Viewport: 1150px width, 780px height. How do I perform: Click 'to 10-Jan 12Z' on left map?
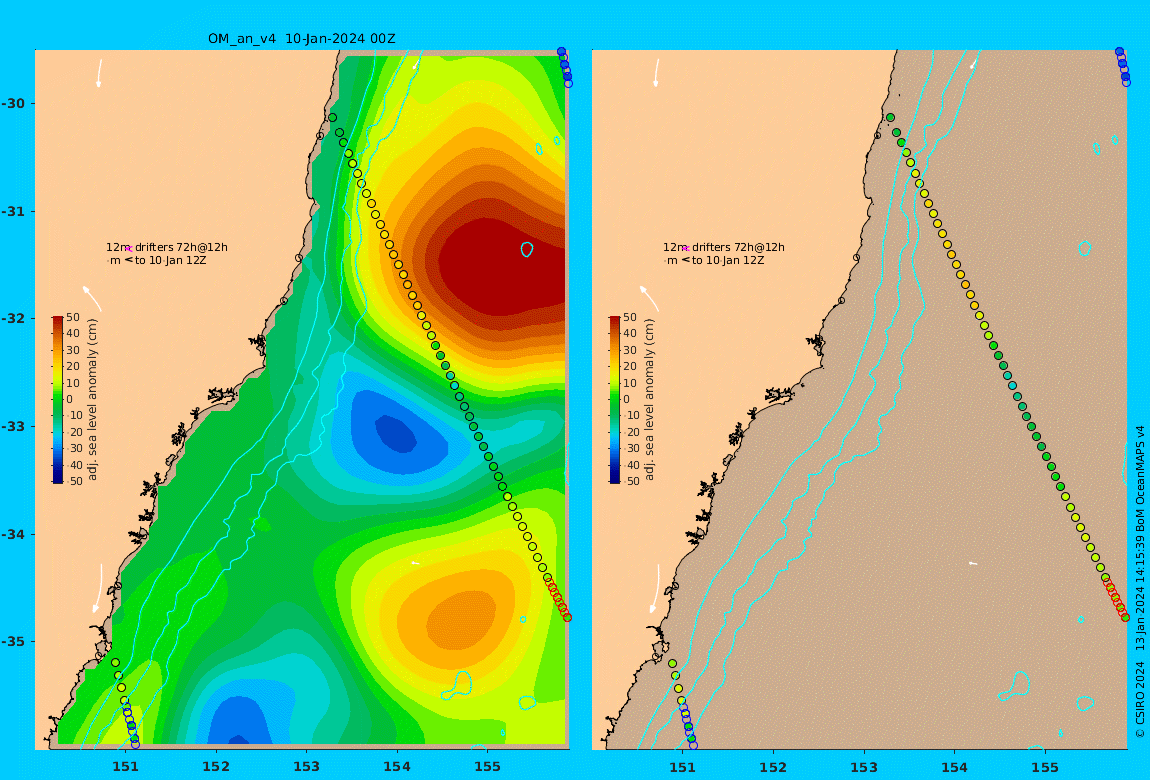[x=169, y=260]
